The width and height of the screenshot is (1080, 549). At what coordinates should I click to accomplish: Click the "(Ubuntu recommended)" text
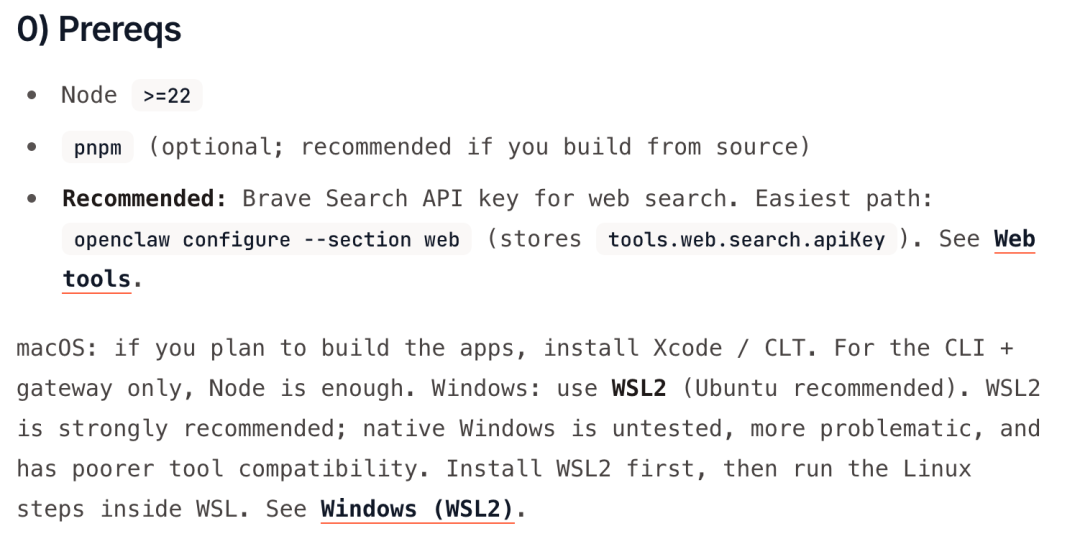point(813,388)
